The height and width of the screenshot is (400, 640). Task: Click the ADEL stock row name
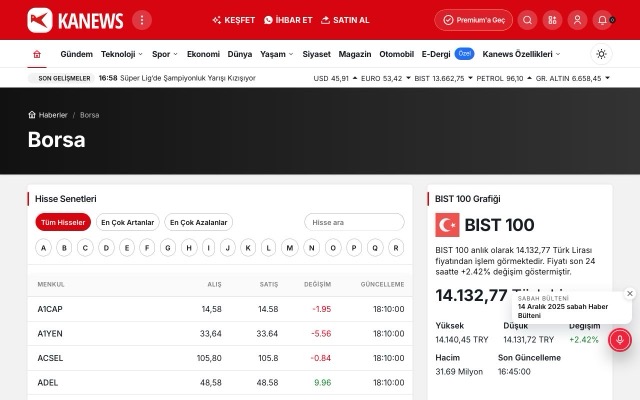[48, 382]
